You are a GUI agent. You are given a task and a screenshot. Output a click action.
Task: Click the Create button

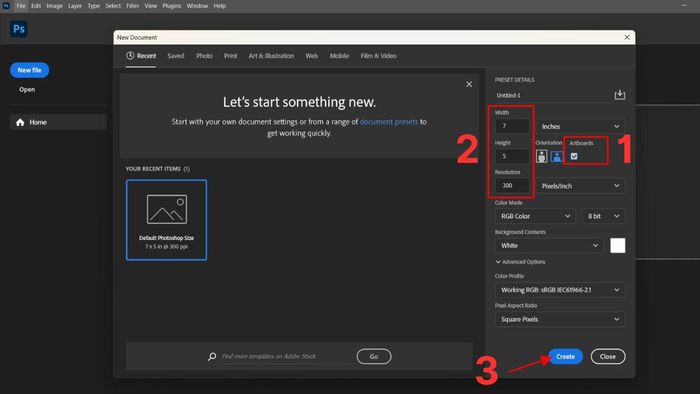565,357
